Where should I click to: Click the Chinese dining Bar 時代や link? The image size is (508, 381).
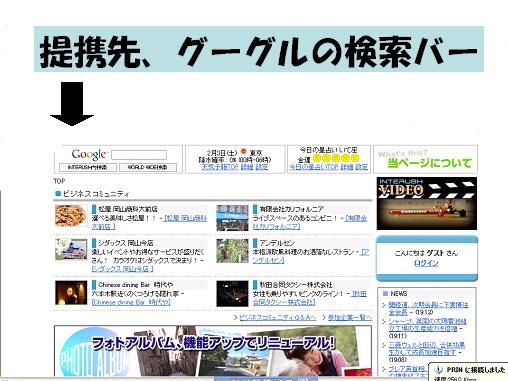(x=131, y=302)
